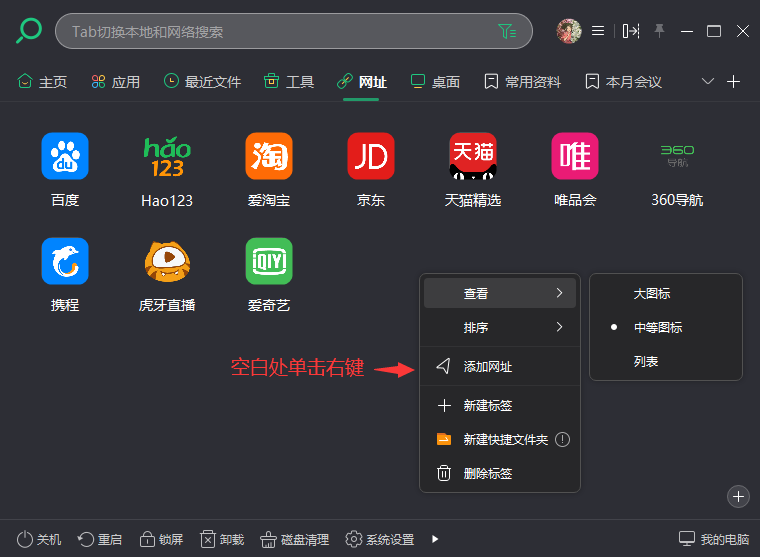Switch to the 本月会议 tab
The width and height of the screenshot is (760, 557).
[x=623, y=81]
